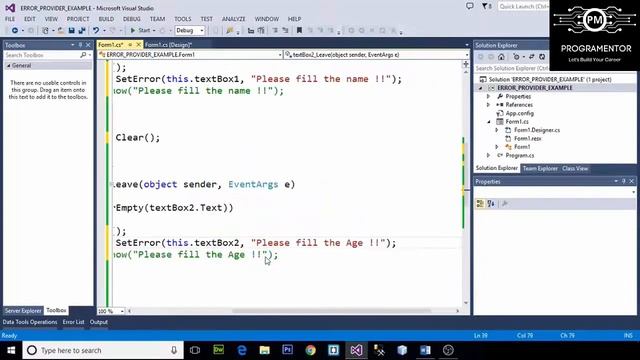This screenshot has width=640, height=360.
Task: Open the Debug configuration dropdown
Action: point(190,31)
